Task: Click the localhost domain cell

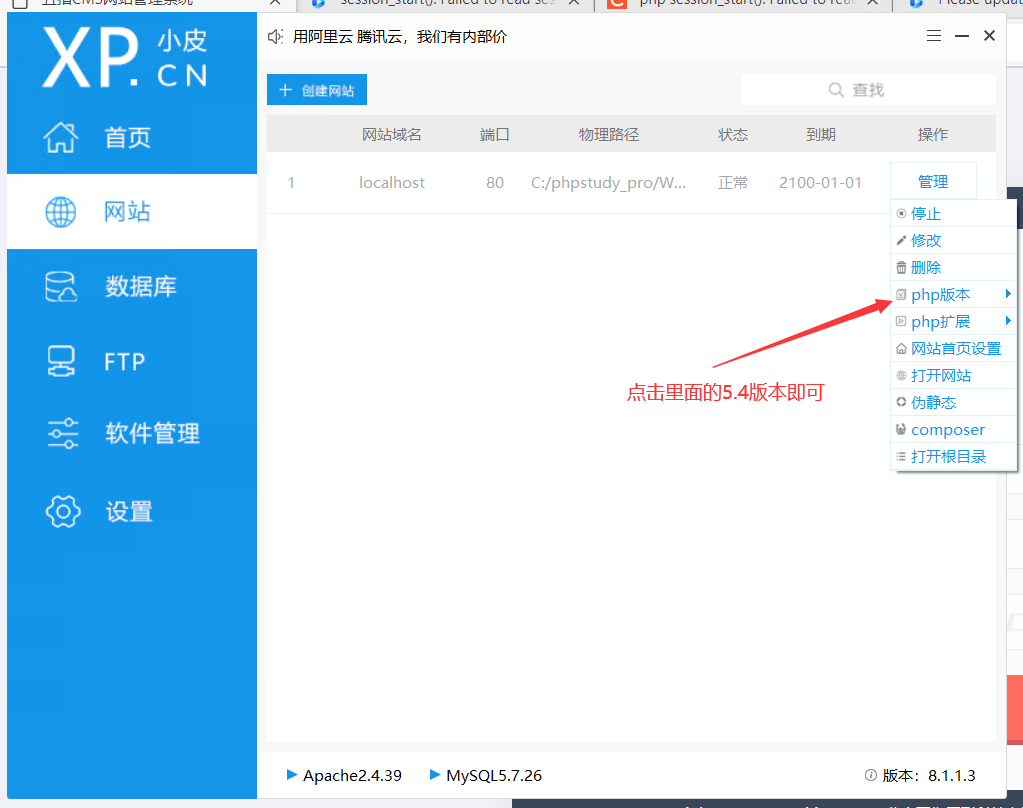Action: pos(391,183)
